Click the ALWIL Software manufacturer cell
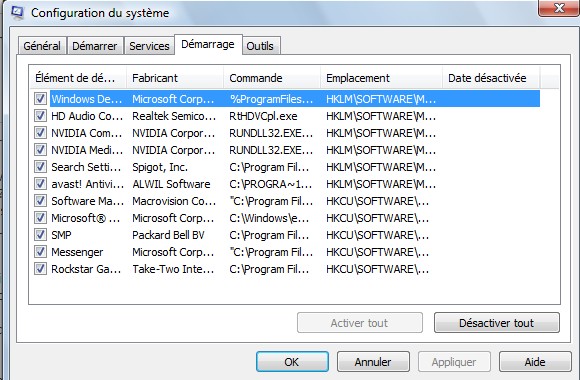 [x=171, y=184]
